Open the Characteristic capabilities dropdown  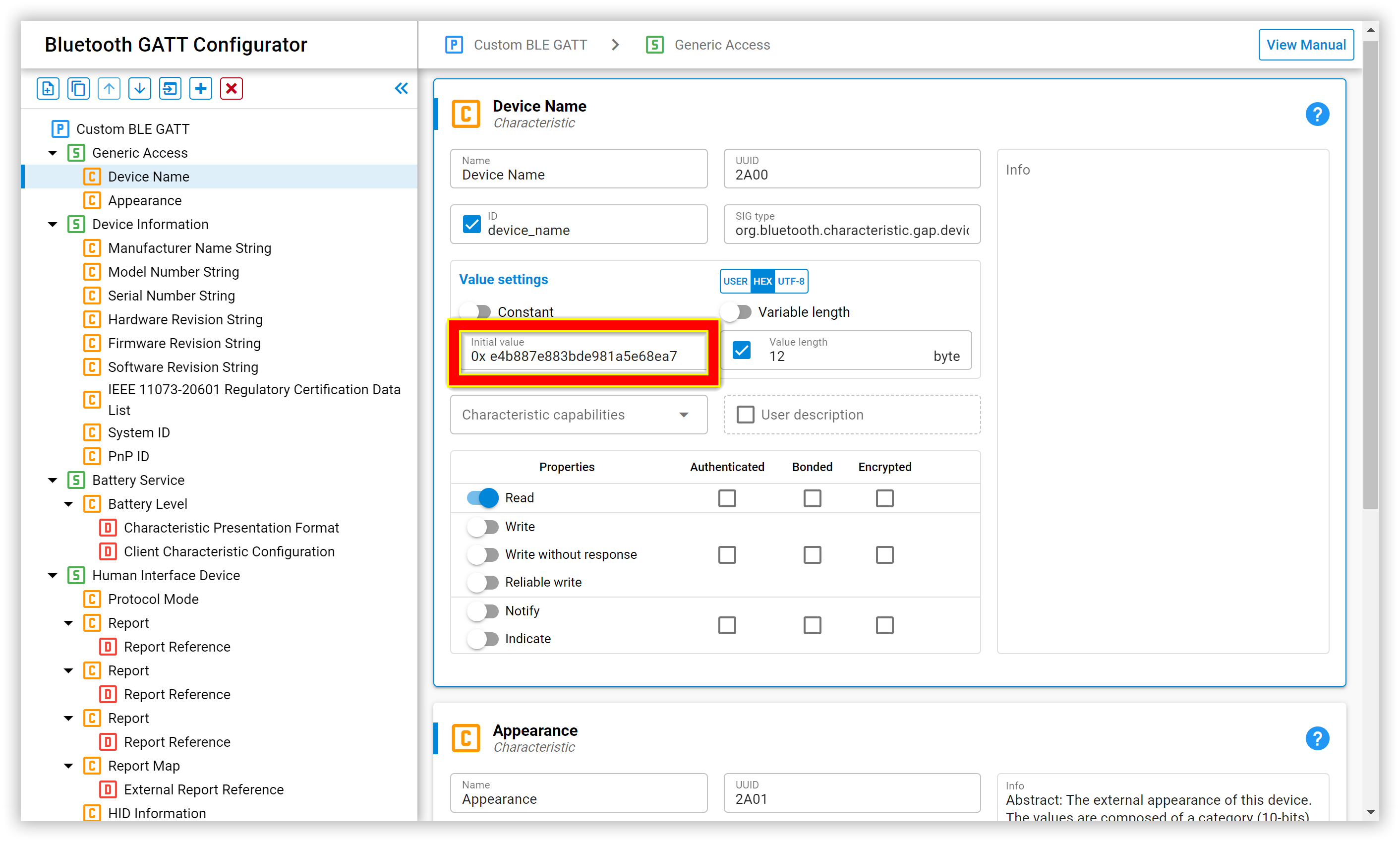[579, 415]
